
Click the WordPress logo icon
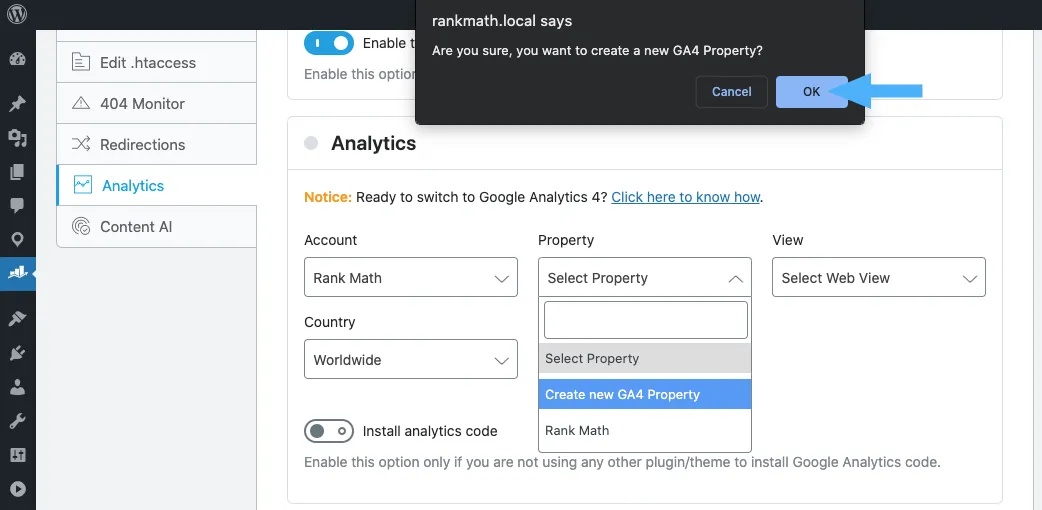17,14
